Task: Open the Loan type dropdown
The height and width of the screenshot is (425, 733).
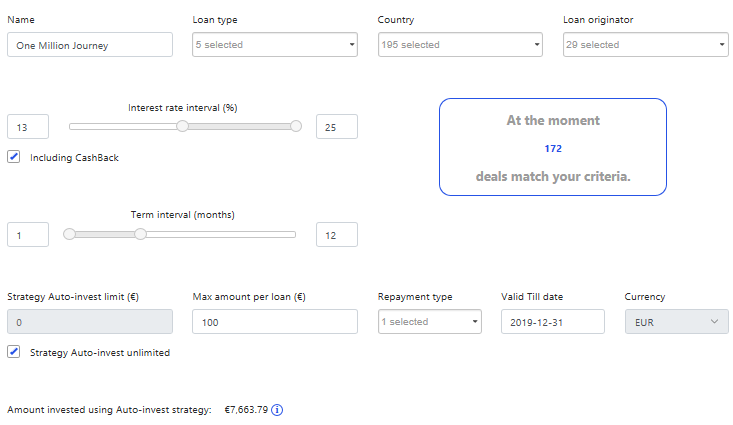Action: [x=274, y=45]
